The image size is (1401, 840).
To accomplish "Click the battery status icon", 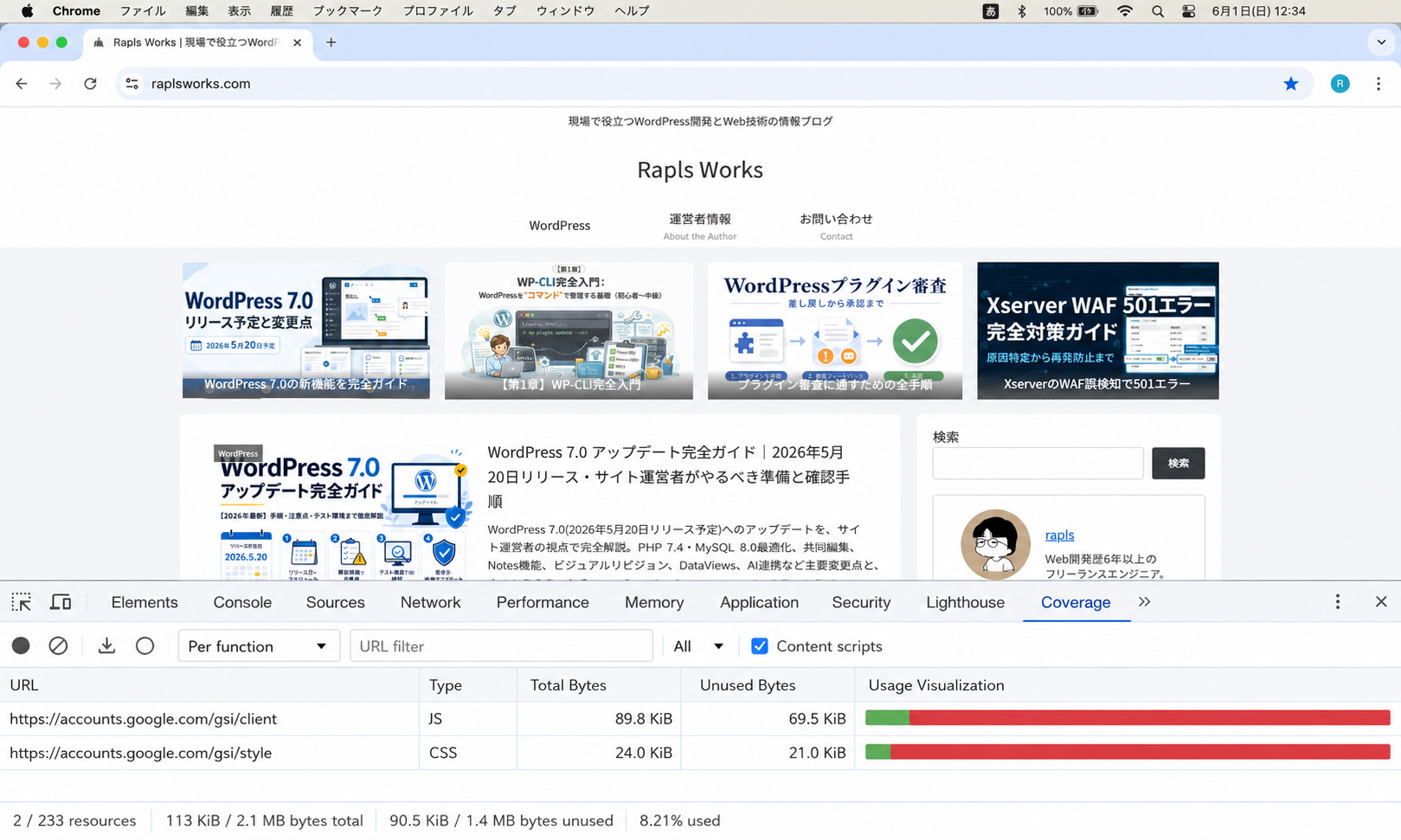I will [1088, 11].
